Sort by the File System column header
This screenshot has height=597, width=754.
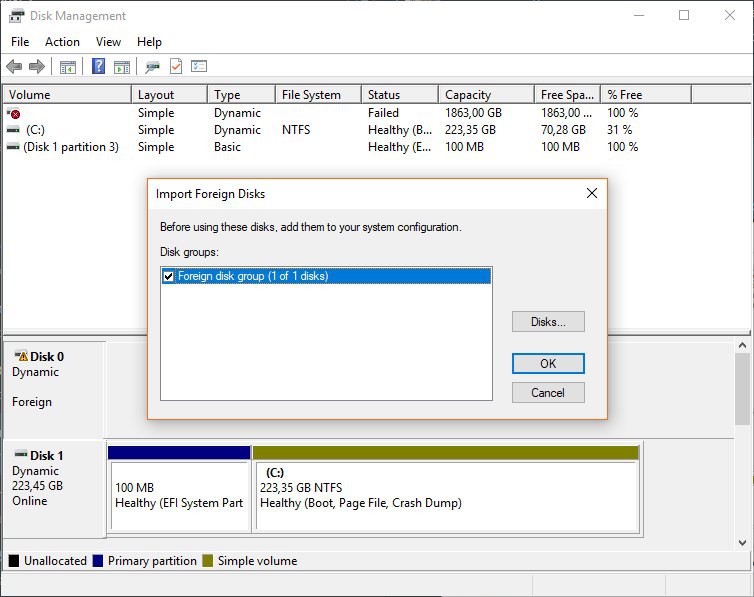point(318,95)
